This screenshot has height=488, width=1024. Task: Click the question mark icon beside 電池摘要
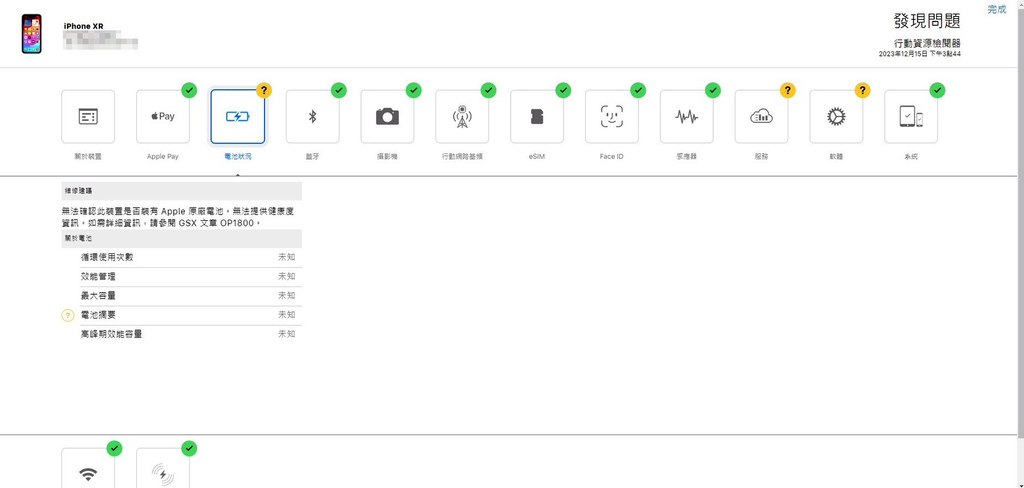tap(68, 316)
